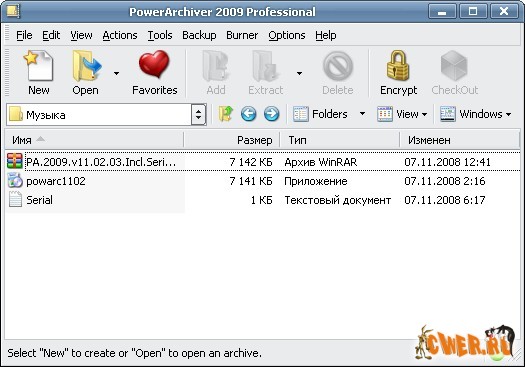Image resolution: width=525 pixels, height=367 pixels.
Task: Open the Burner menu
Action: (242, 35)
